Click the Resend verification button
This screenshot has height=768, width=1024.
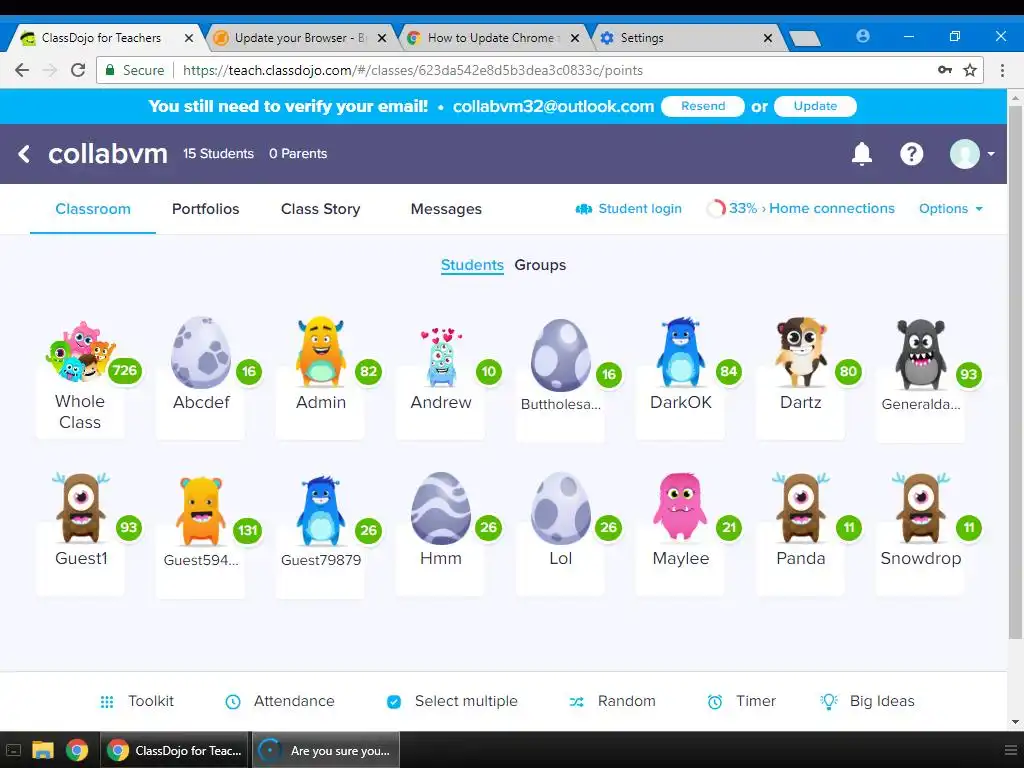[703, 106]
